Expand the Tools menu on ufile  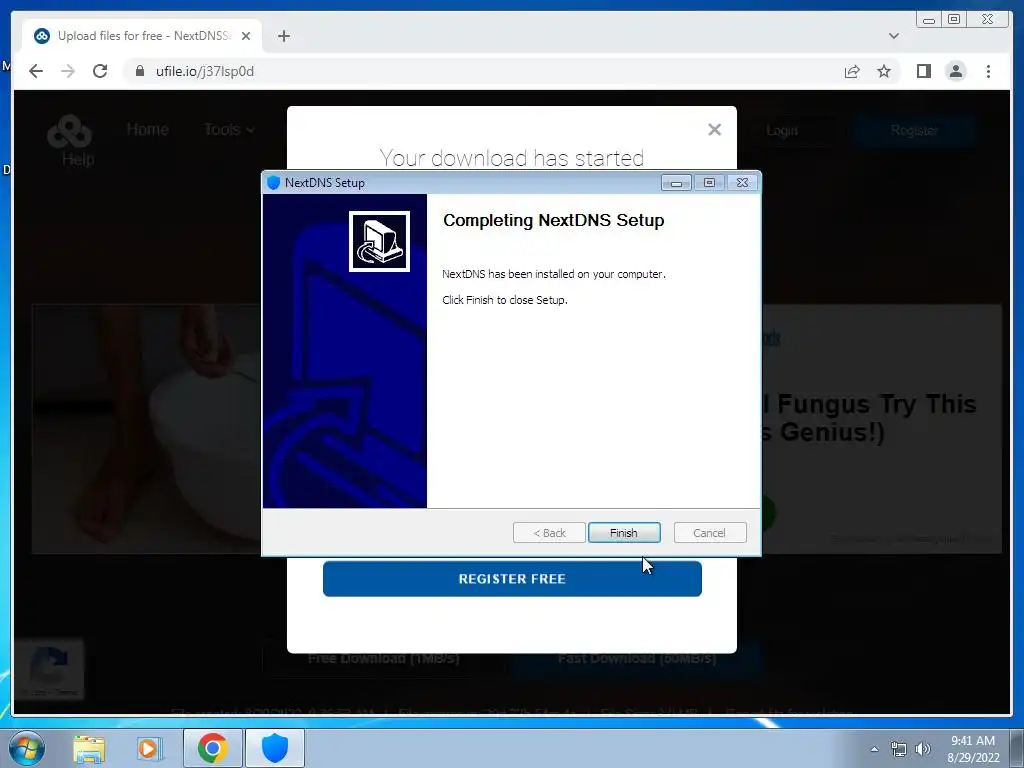point(229,129)
